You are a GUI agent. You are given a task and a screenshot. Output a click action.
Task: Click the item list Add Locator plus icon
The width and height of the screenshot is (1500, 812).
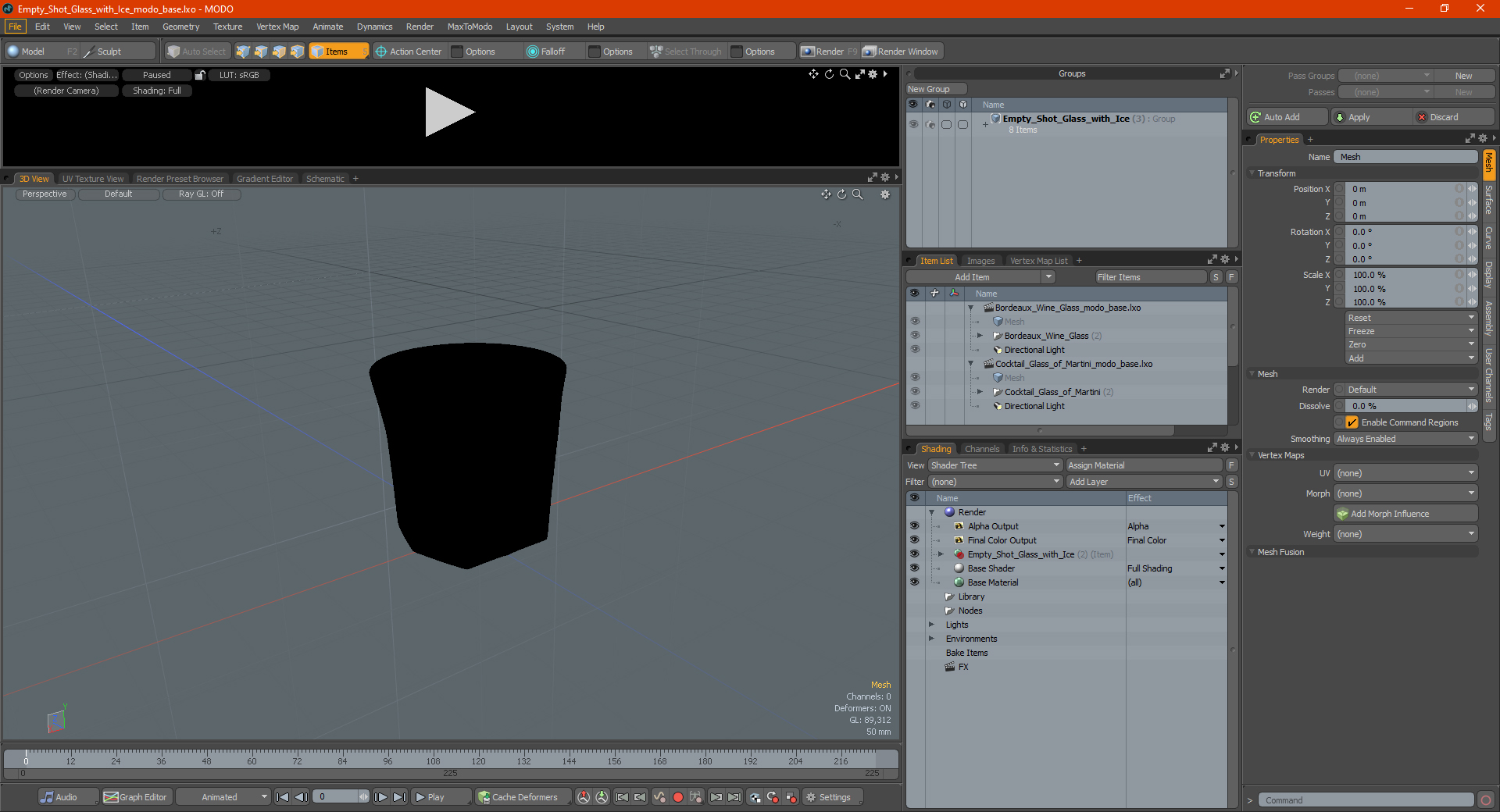coord(934,294)
